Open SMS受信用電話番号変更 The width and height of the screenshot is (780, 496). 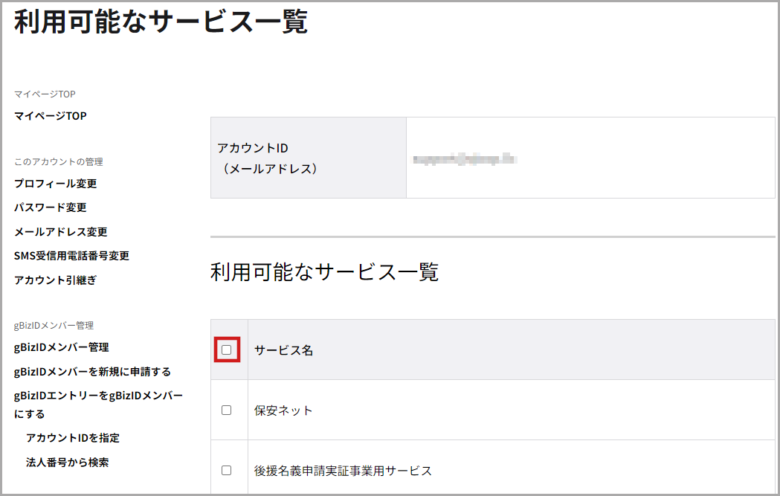coord(72,256)
